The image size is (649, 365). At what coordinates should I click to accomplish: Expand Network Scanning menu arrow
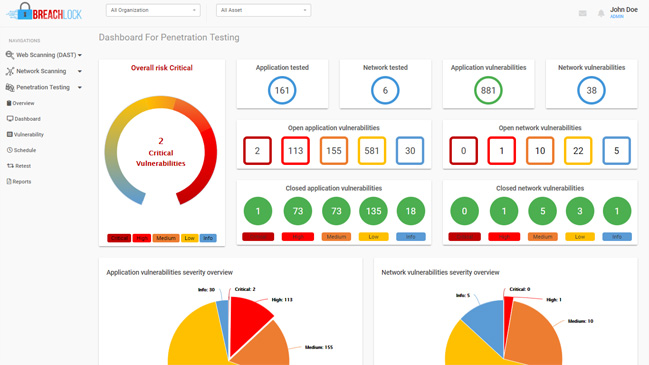[80, 71]
